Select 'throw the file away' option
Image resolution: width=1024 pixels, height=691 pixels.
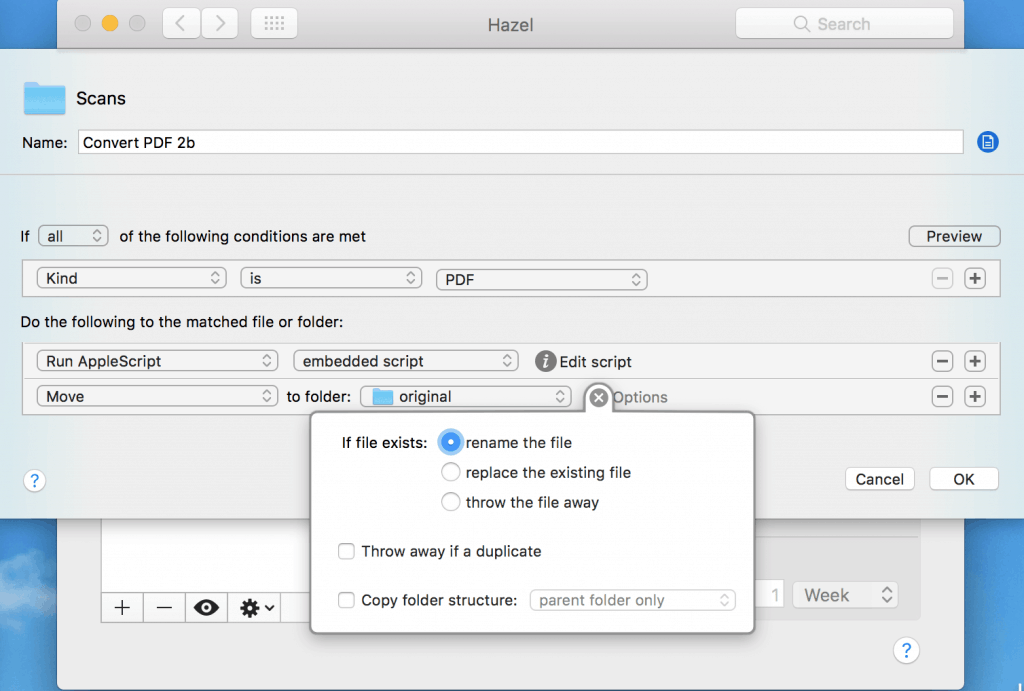(451, 502)
